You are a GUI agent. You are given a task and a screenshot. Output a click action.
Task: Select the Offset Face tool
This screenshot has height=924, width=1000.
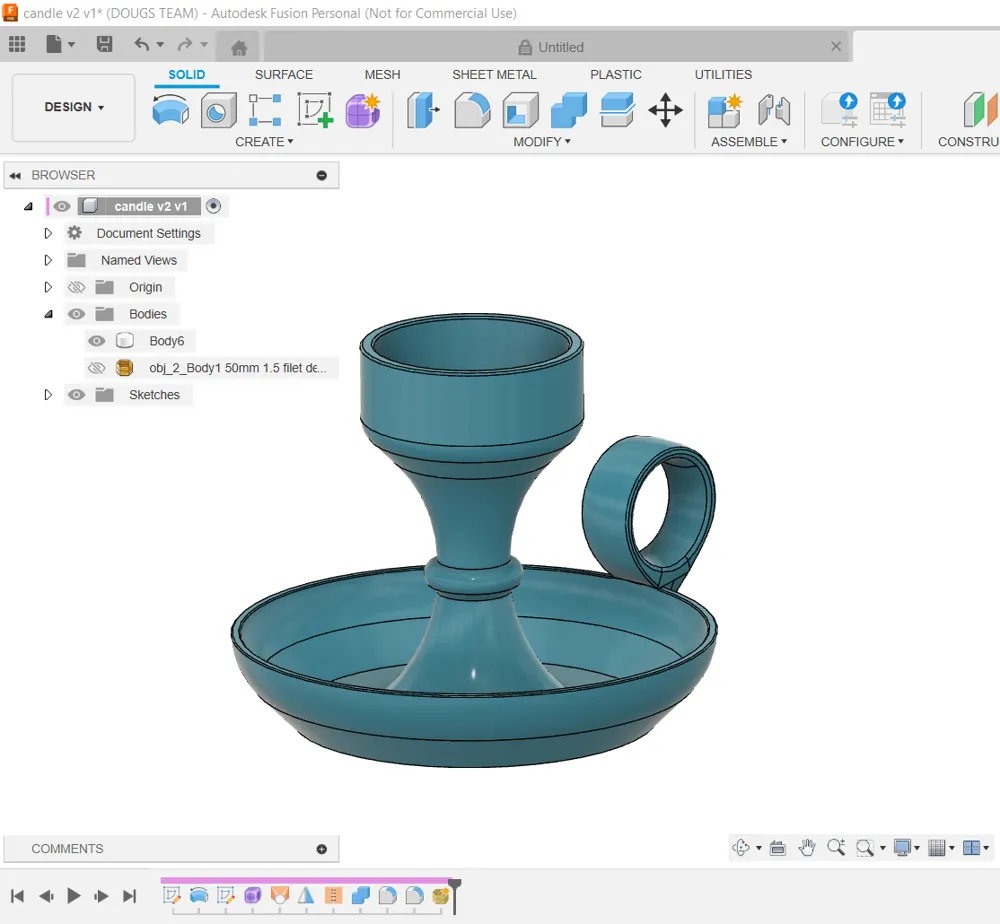[x=617, y=110]
